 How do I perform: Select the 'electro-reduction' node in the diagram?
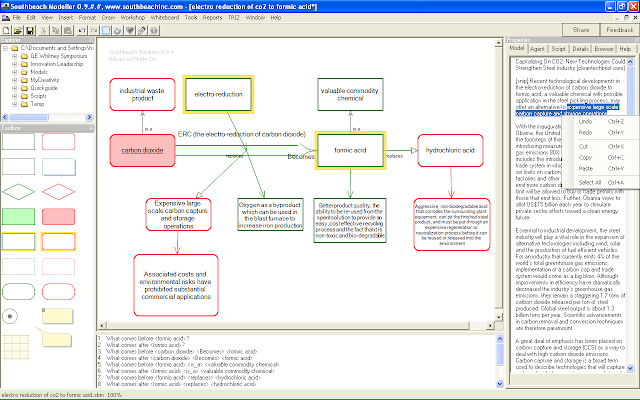point(218,94)
